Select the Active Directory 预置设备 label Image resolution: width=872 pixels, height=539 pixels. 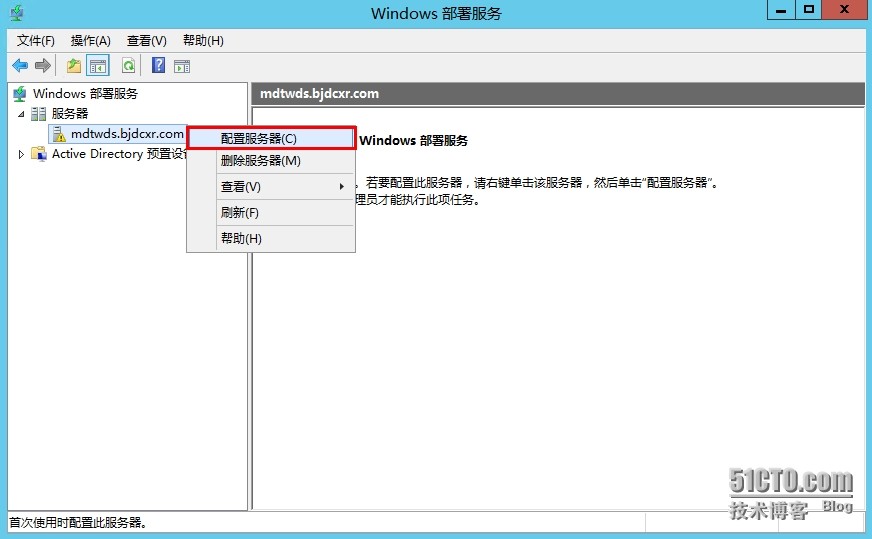tap(119, 154)
